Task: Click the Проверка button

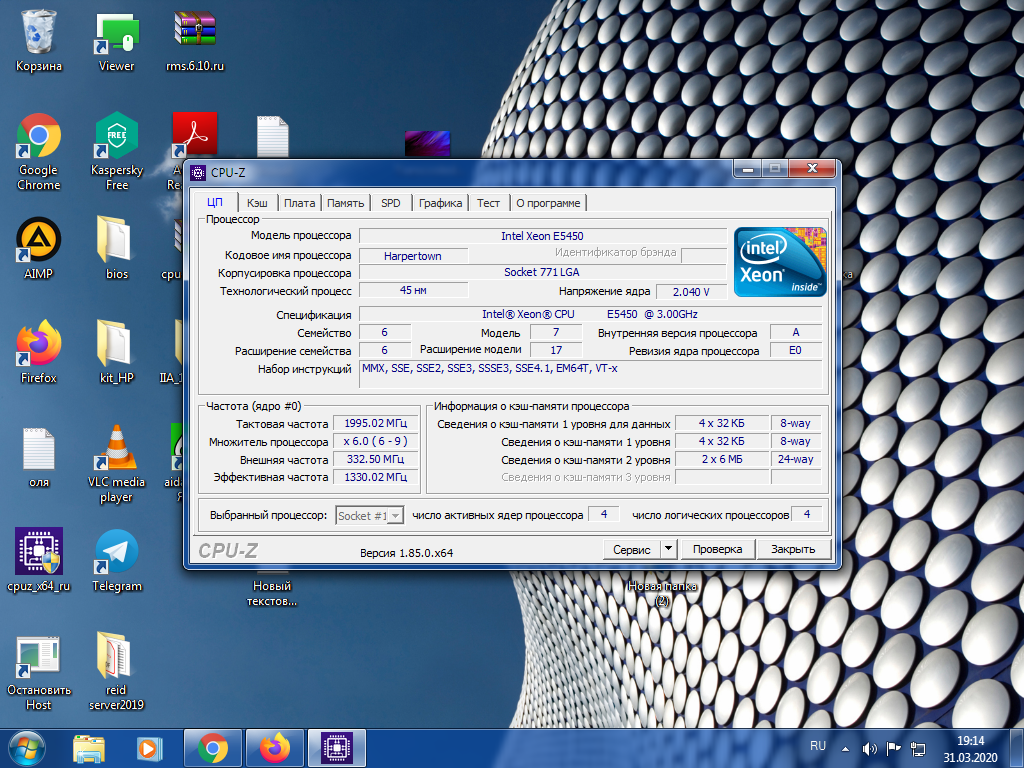Action: click(x=717, y=549)
